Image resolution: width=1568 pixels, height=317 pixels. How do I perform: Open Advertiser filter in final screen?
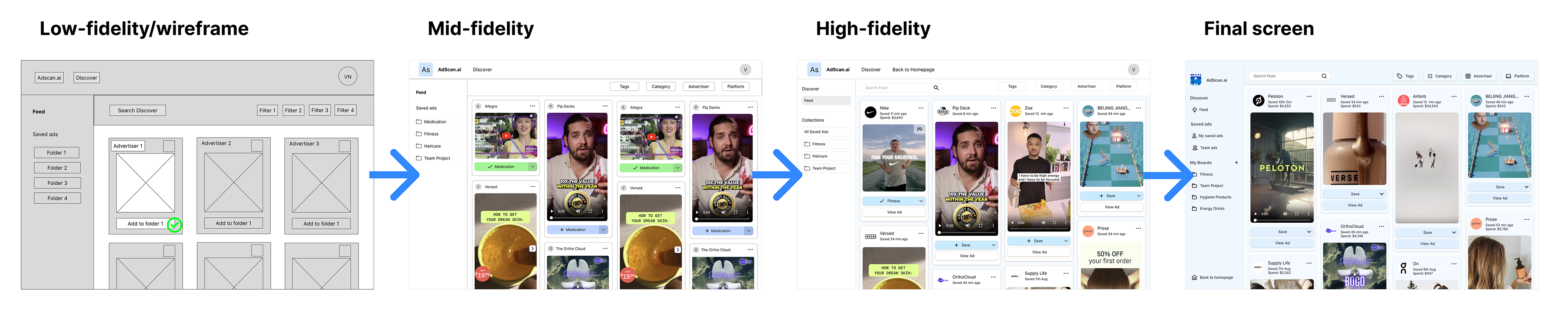1479,76
